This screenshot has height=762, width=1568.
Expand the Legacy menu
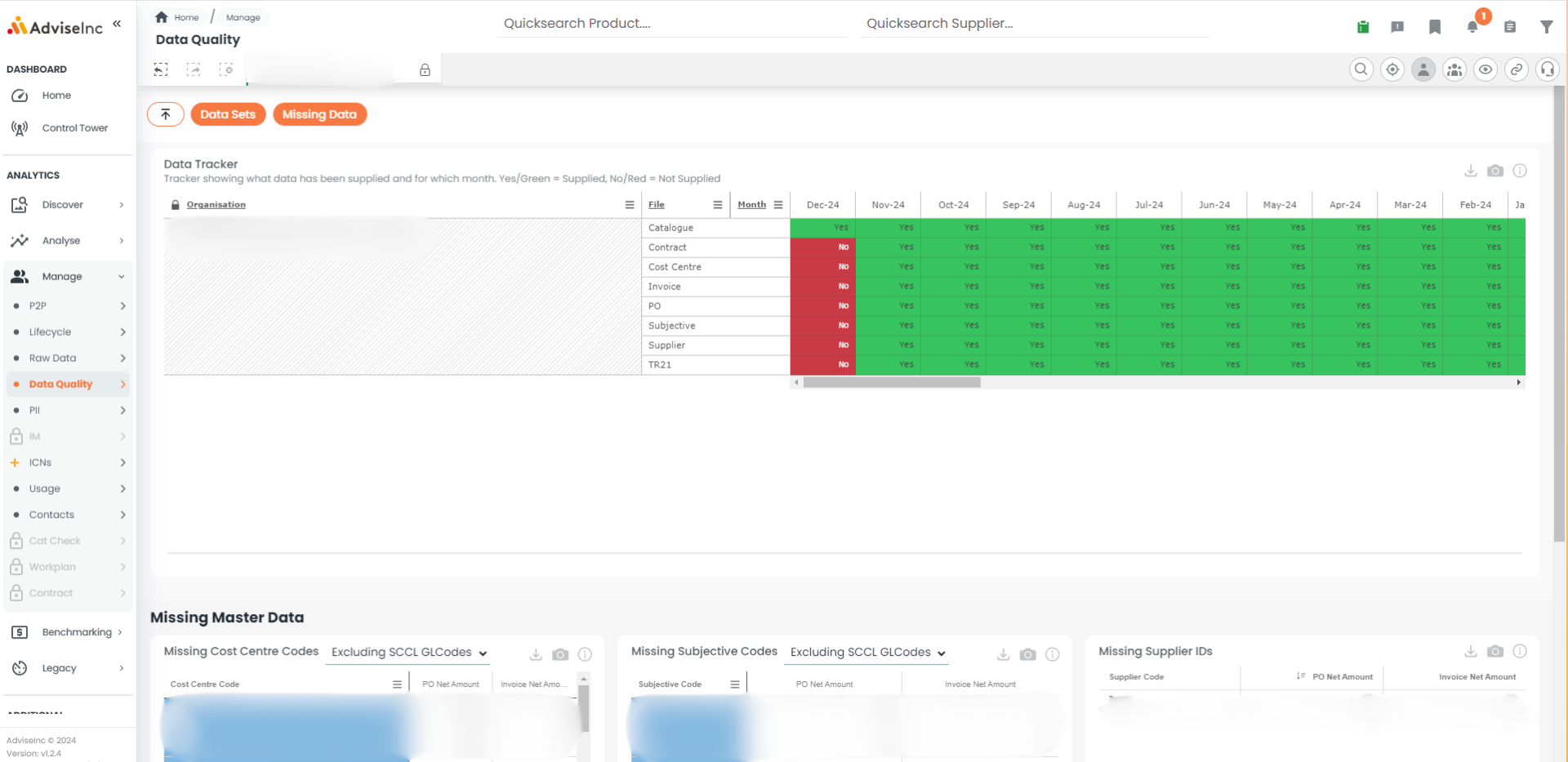(67, 668)
